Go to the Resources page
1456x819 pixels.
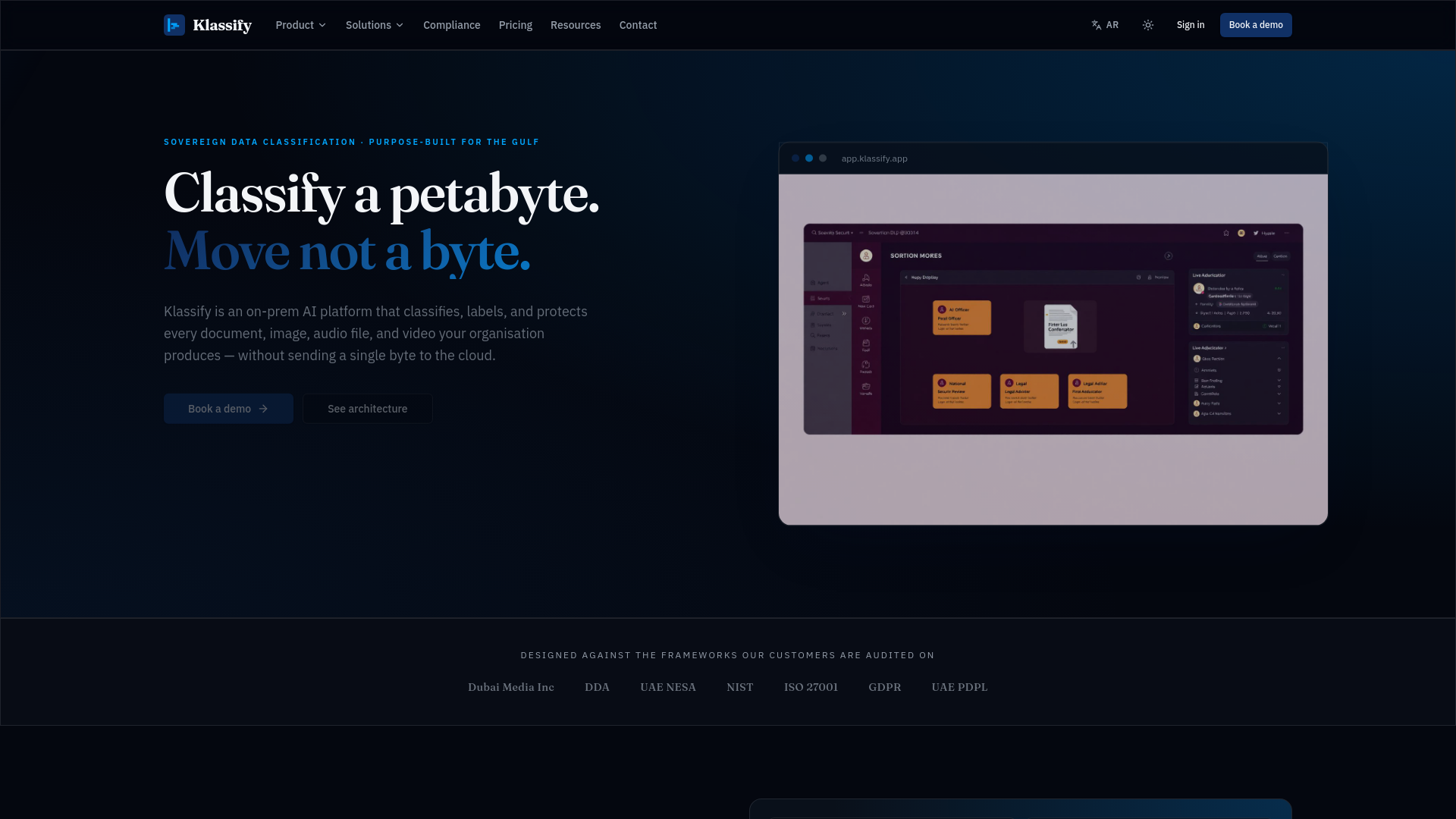pos(576,25)
